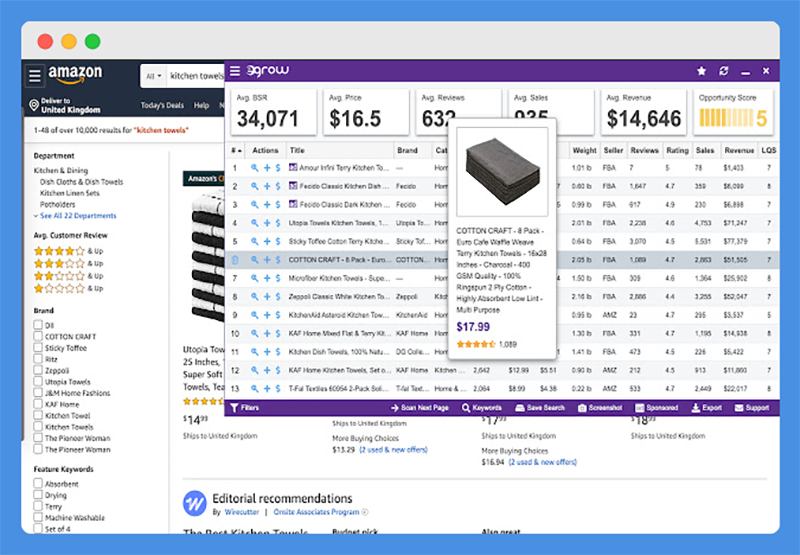
Task: Click the striped towels product image
Action: pyautogui.click(x=208, y=255)
